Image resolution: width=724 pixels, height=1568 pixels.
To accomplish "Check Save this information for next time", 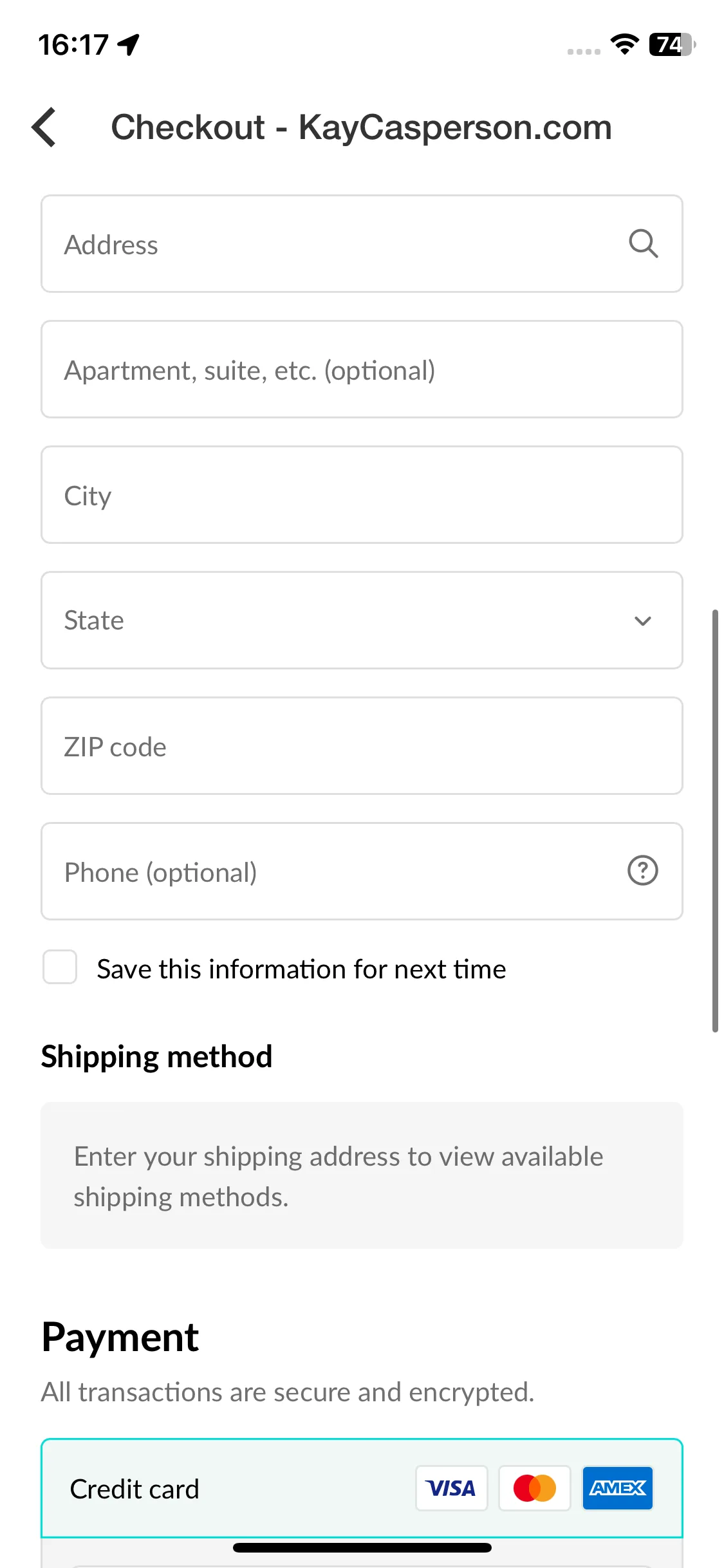I will coord(60,967).
